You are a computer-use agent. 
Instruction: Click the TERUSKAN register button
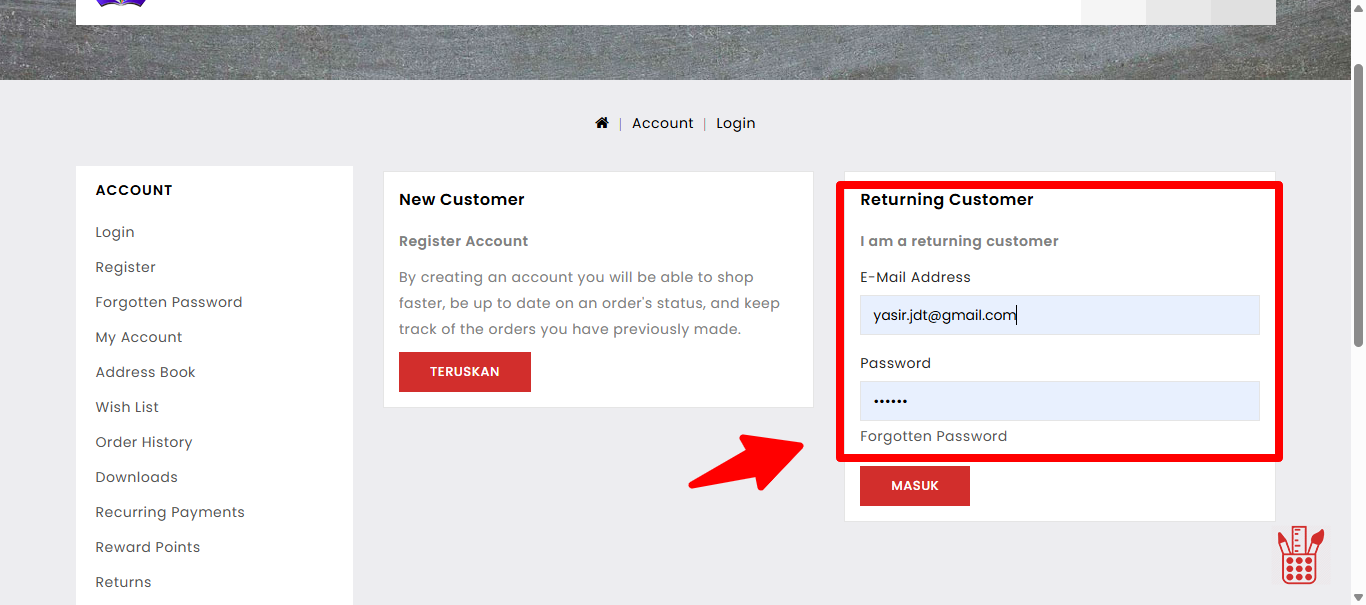pyautogui.click(x=465, y=372)
